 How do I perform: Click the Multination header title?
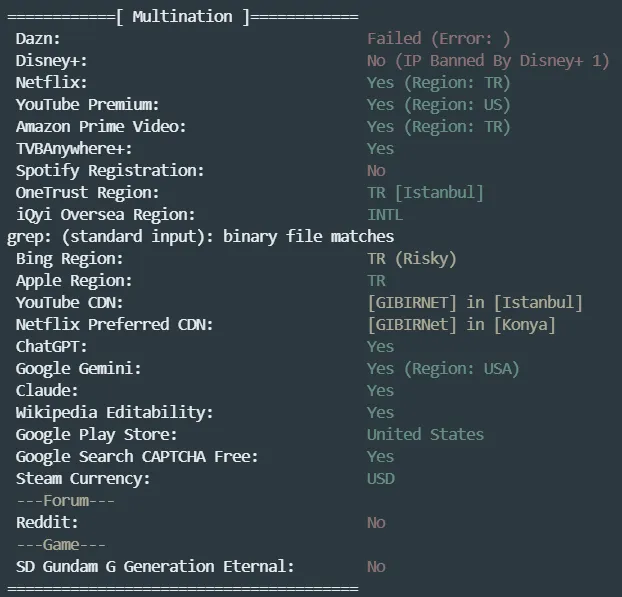pyautogui.click(x=182, y=17)
